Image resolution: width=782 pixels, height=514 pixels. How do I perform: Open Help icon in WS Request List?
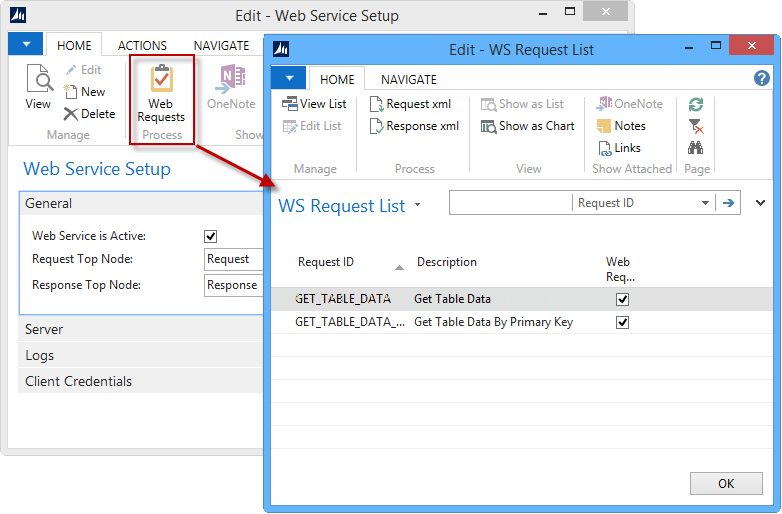(761, 78)
